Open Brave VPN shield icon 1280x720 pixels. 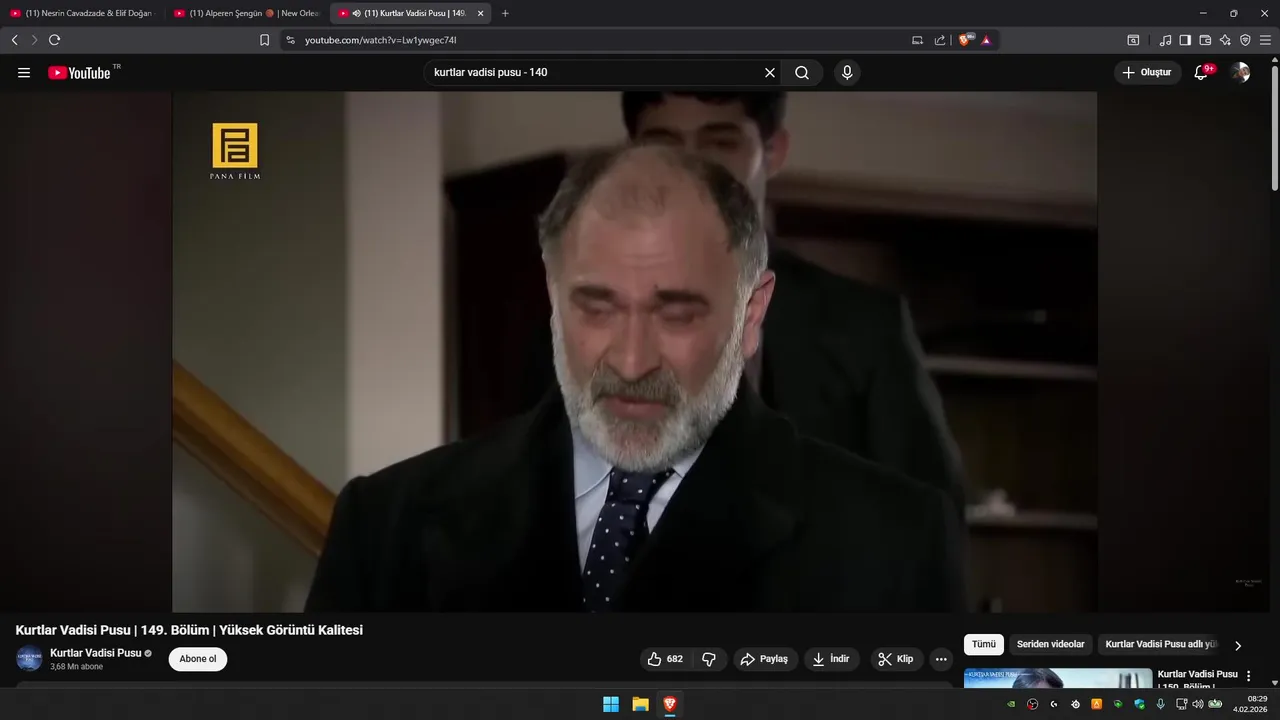pos(1245,40)
